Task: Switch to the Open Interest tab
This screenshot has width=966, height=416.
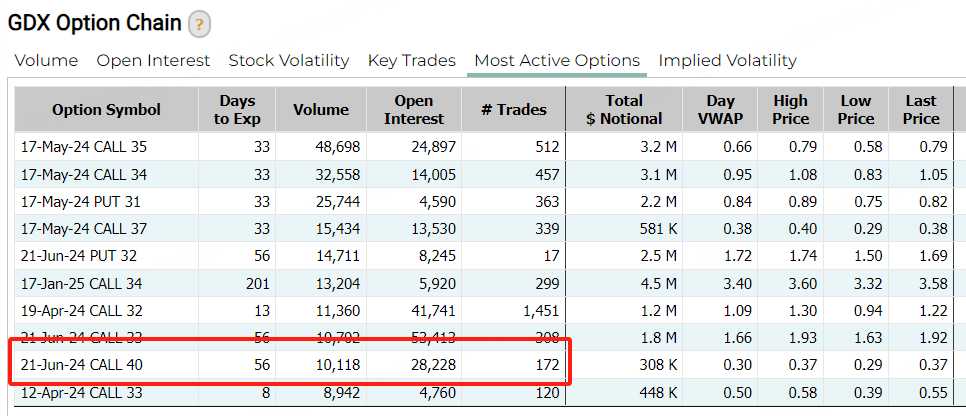Action: pyautogui.click(x=153, y=61)
